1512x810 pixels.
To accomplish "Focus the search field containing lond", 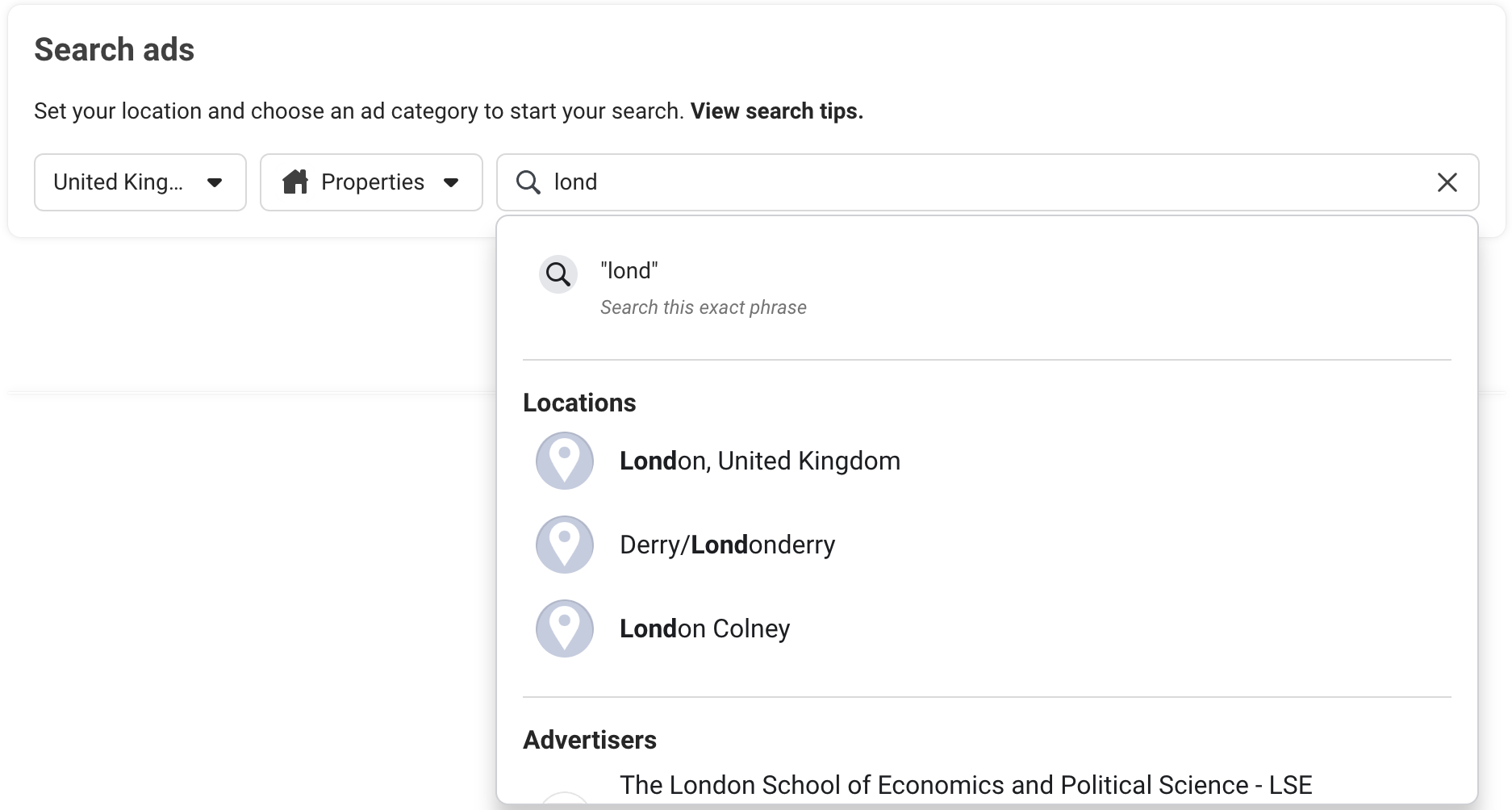I will pos(988,182).
